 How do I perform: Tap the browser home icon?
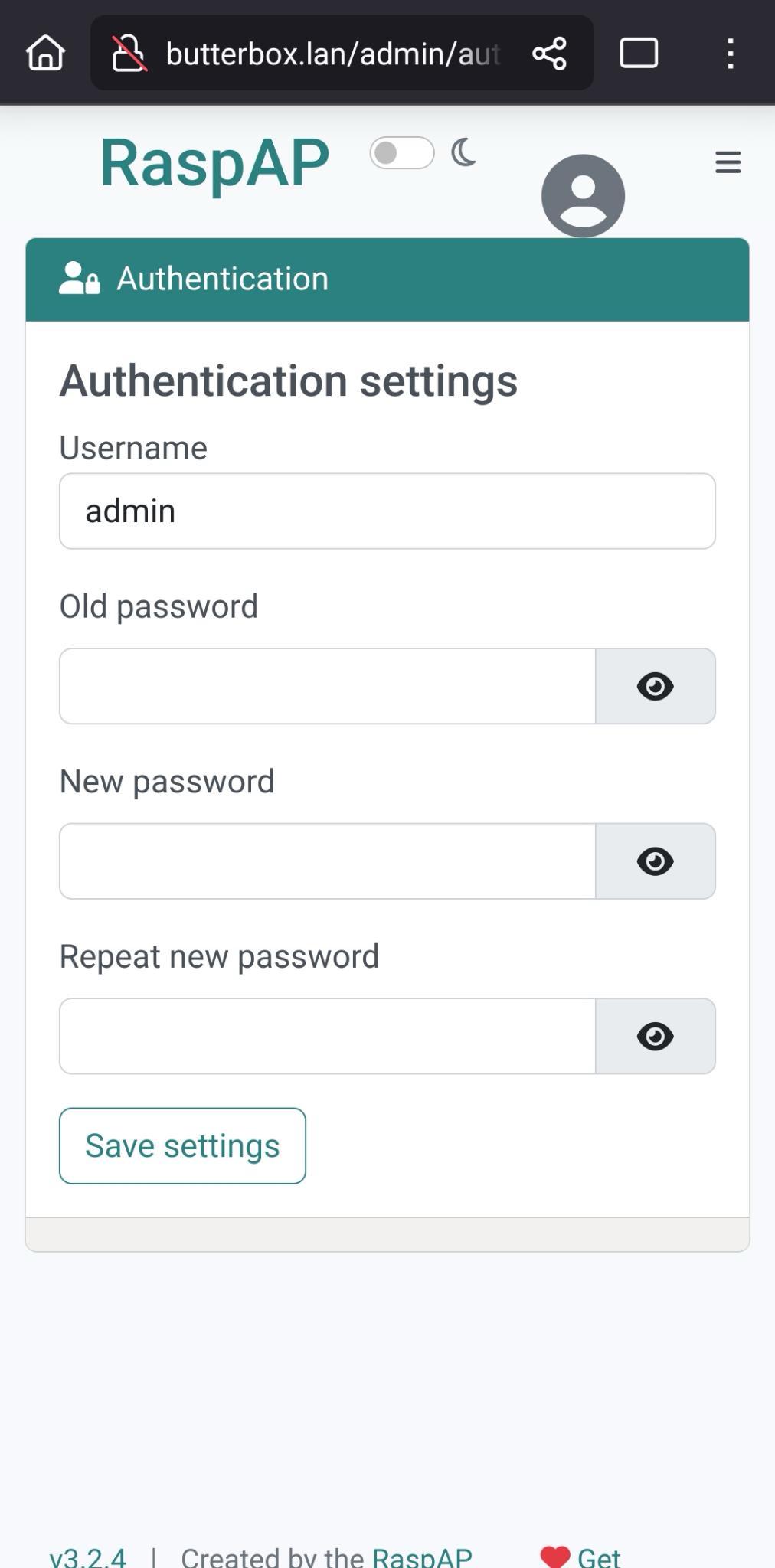coord(45,54)
